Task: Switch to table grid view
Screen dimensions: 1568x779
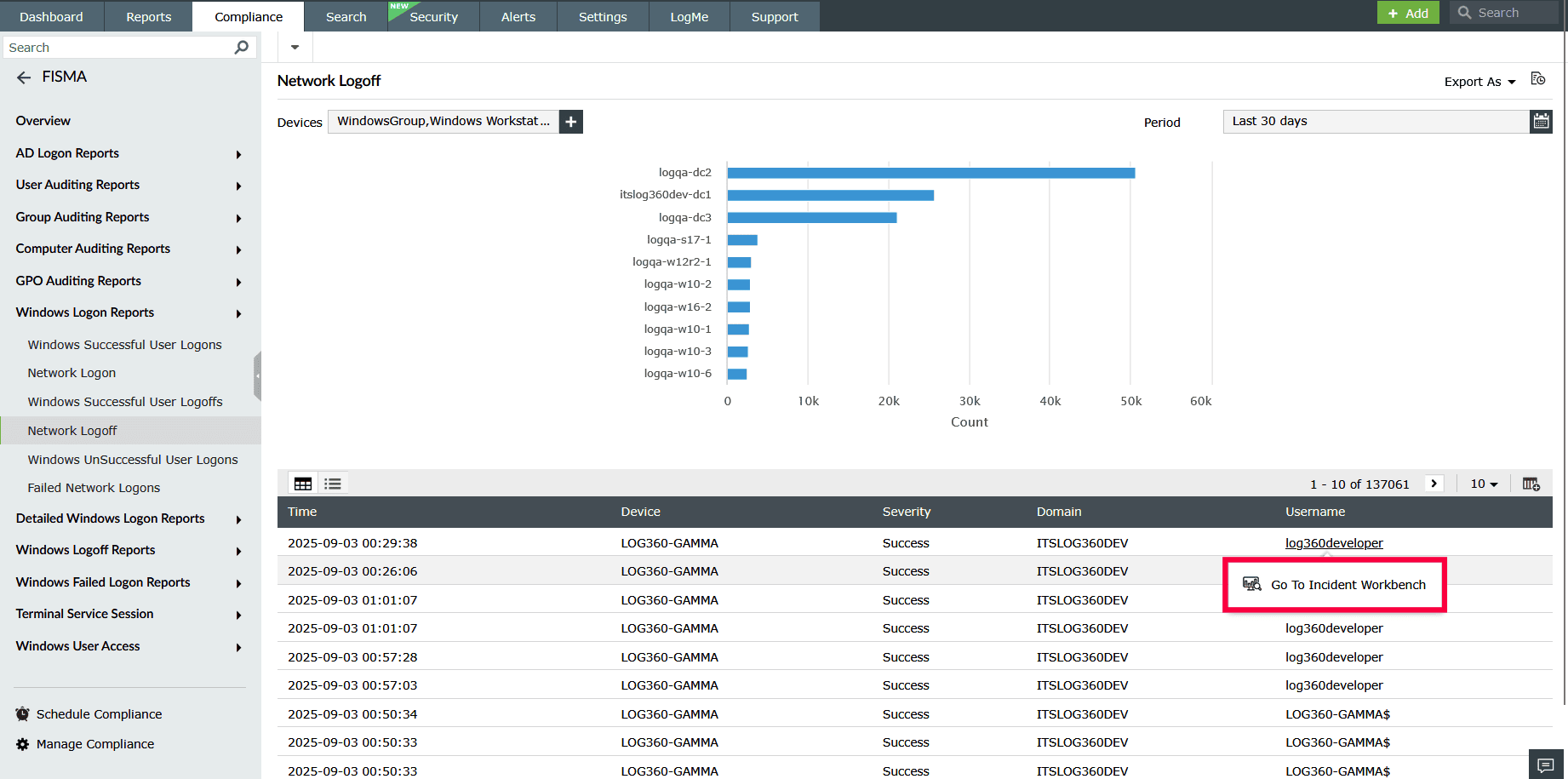Action: pyautogui.click(x=303, y=484)
